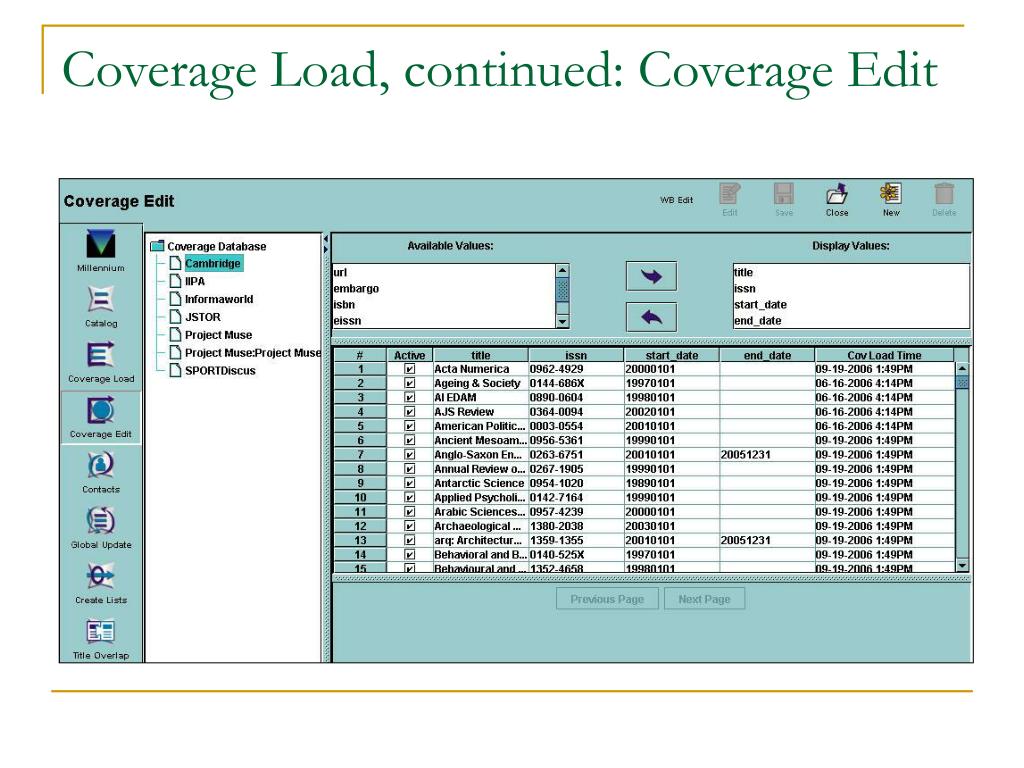Click the Annual Review o... title cell

[480, 469]
